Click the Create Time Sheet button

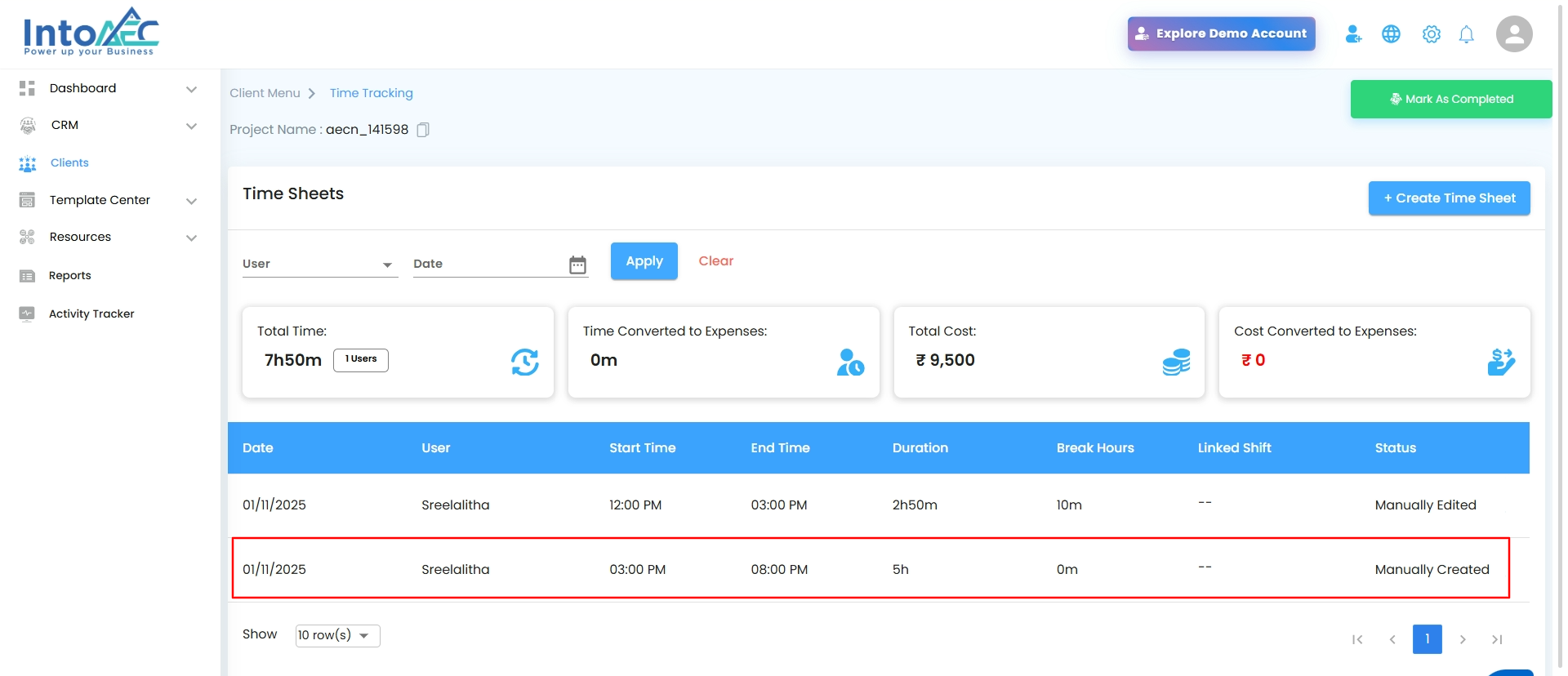(x=1449, y=198)
